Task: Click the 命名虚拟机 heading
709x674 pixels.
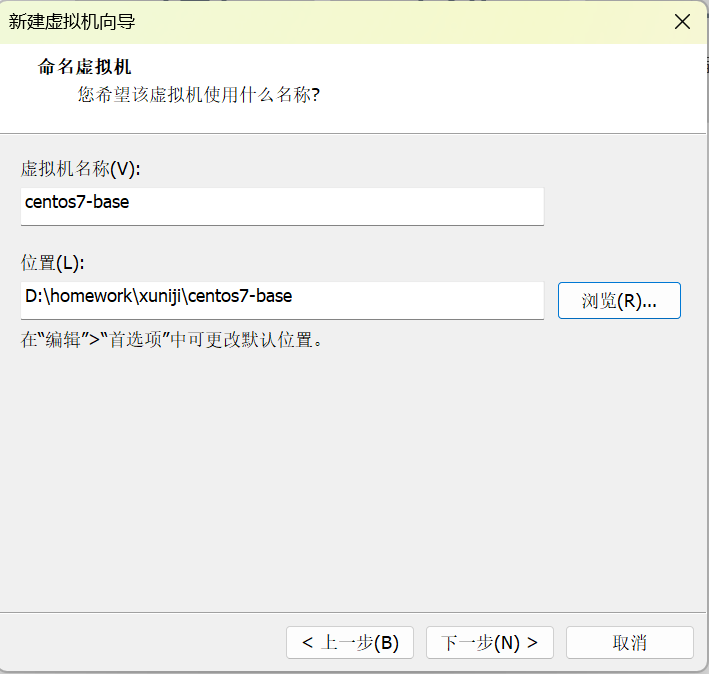Action: point(85,67)
